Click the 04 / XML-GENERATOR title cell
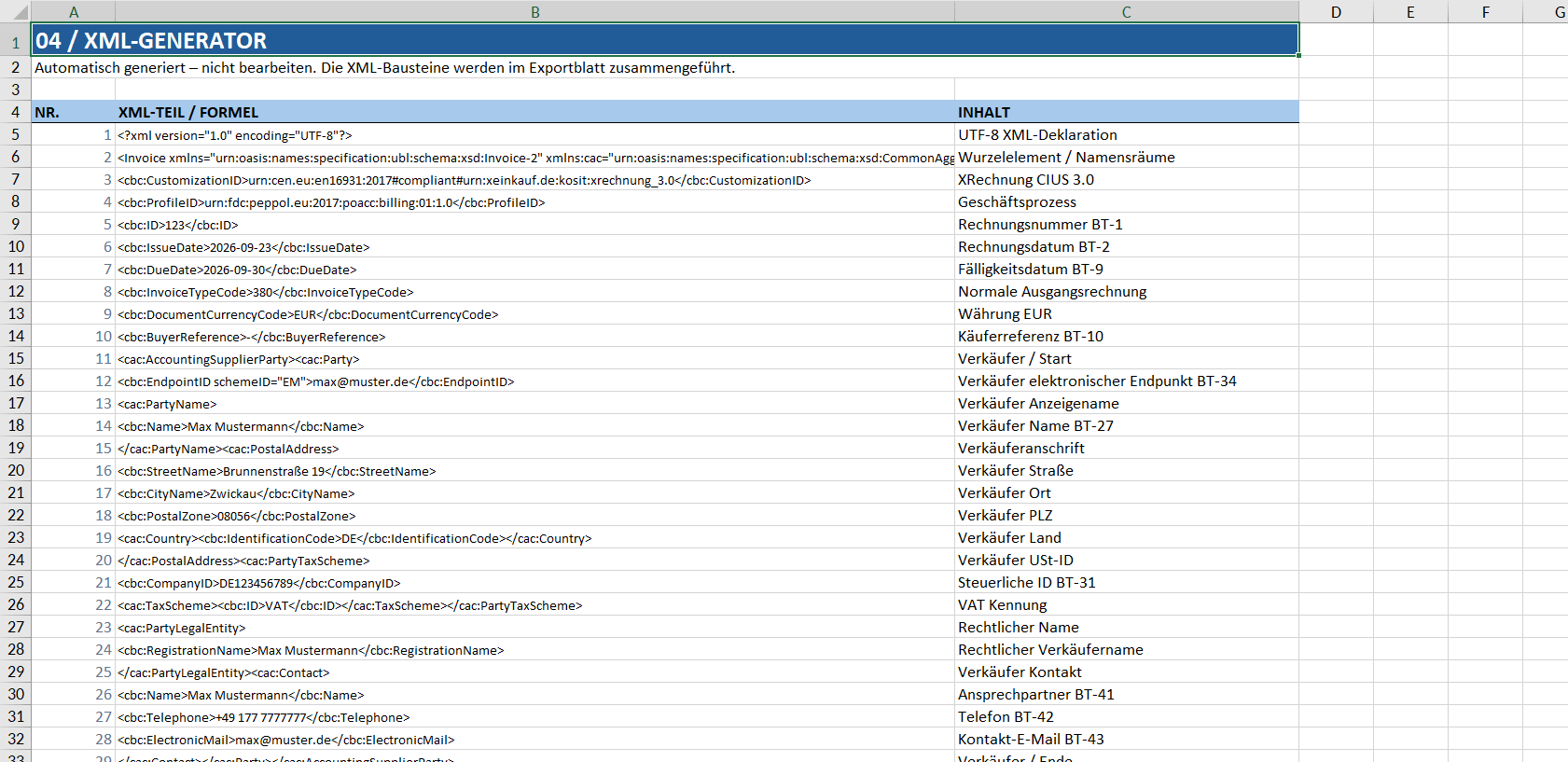The height and width of the screenshot is (762, 1568). click(665, 40)
